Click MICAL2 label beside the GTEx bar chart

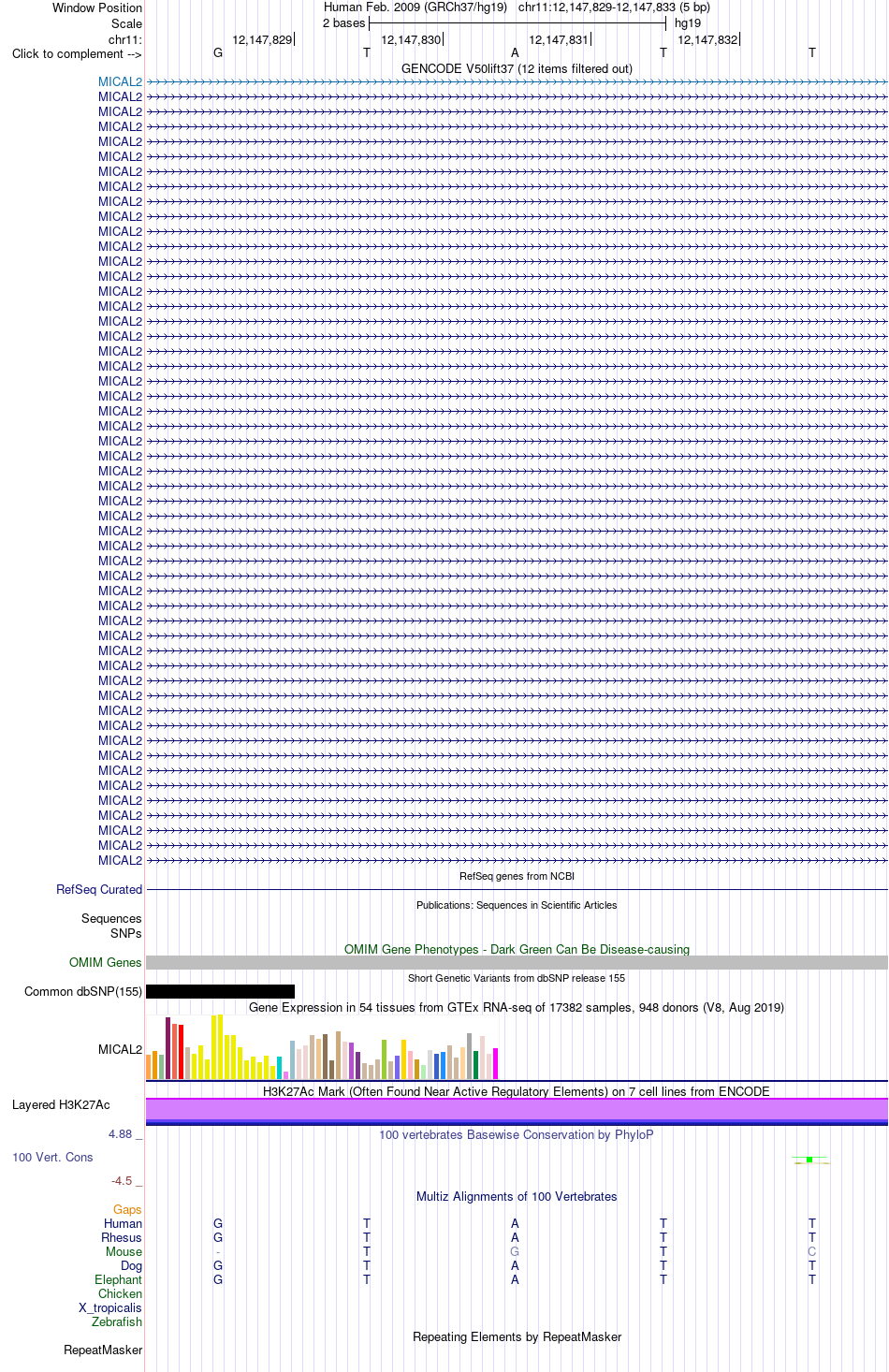120,1049
